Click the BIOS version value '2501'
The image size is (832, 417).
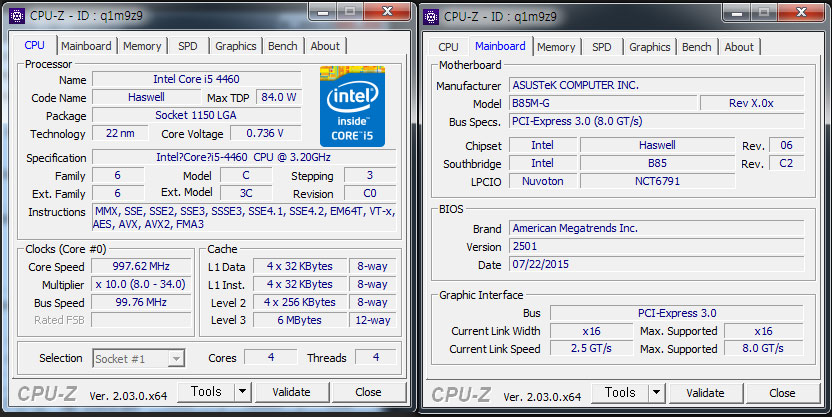[x=656, y=246]
